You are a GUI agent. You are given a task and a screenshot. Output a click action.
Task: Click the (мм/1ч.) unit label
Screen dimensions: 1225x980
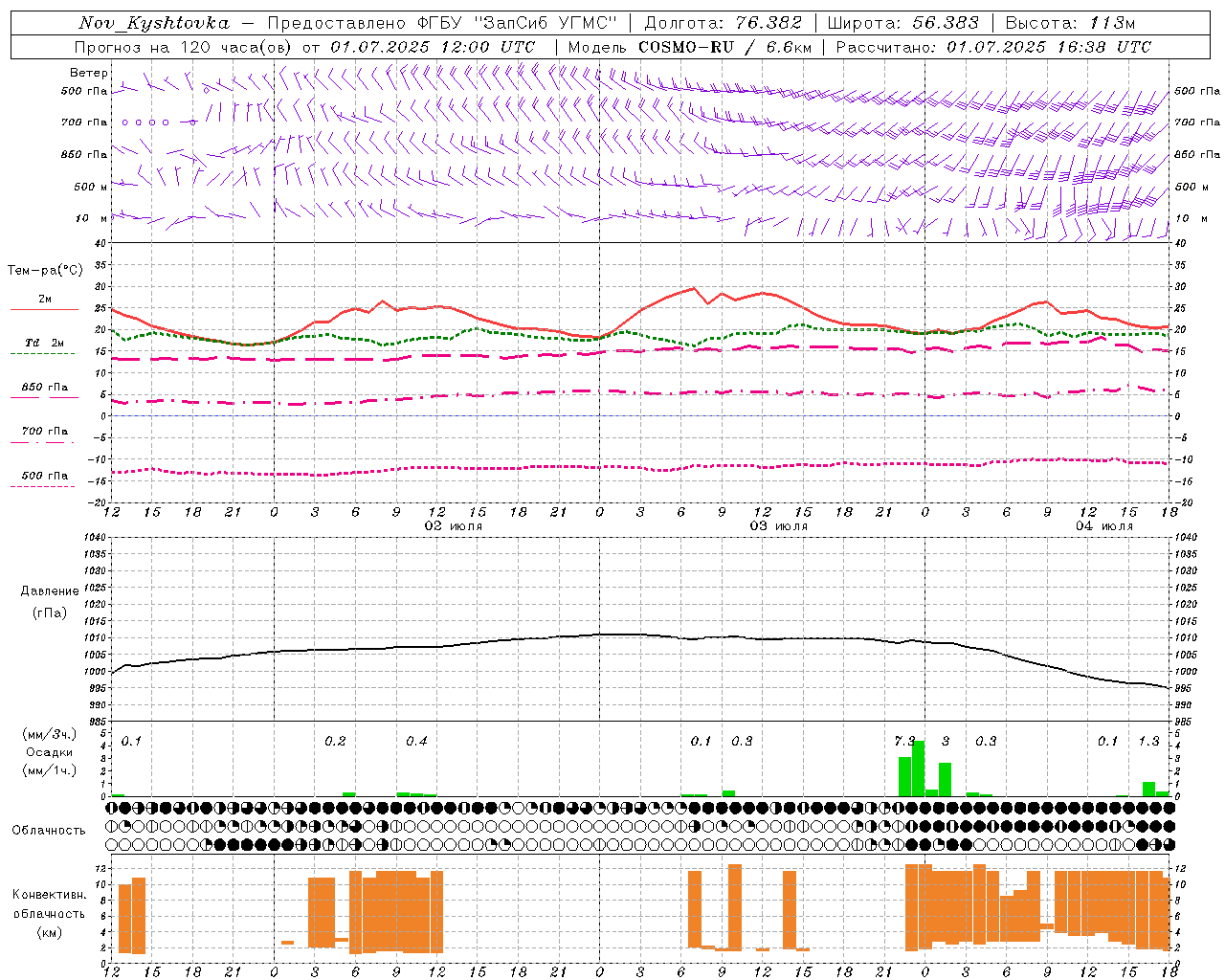tap(49, 770)
